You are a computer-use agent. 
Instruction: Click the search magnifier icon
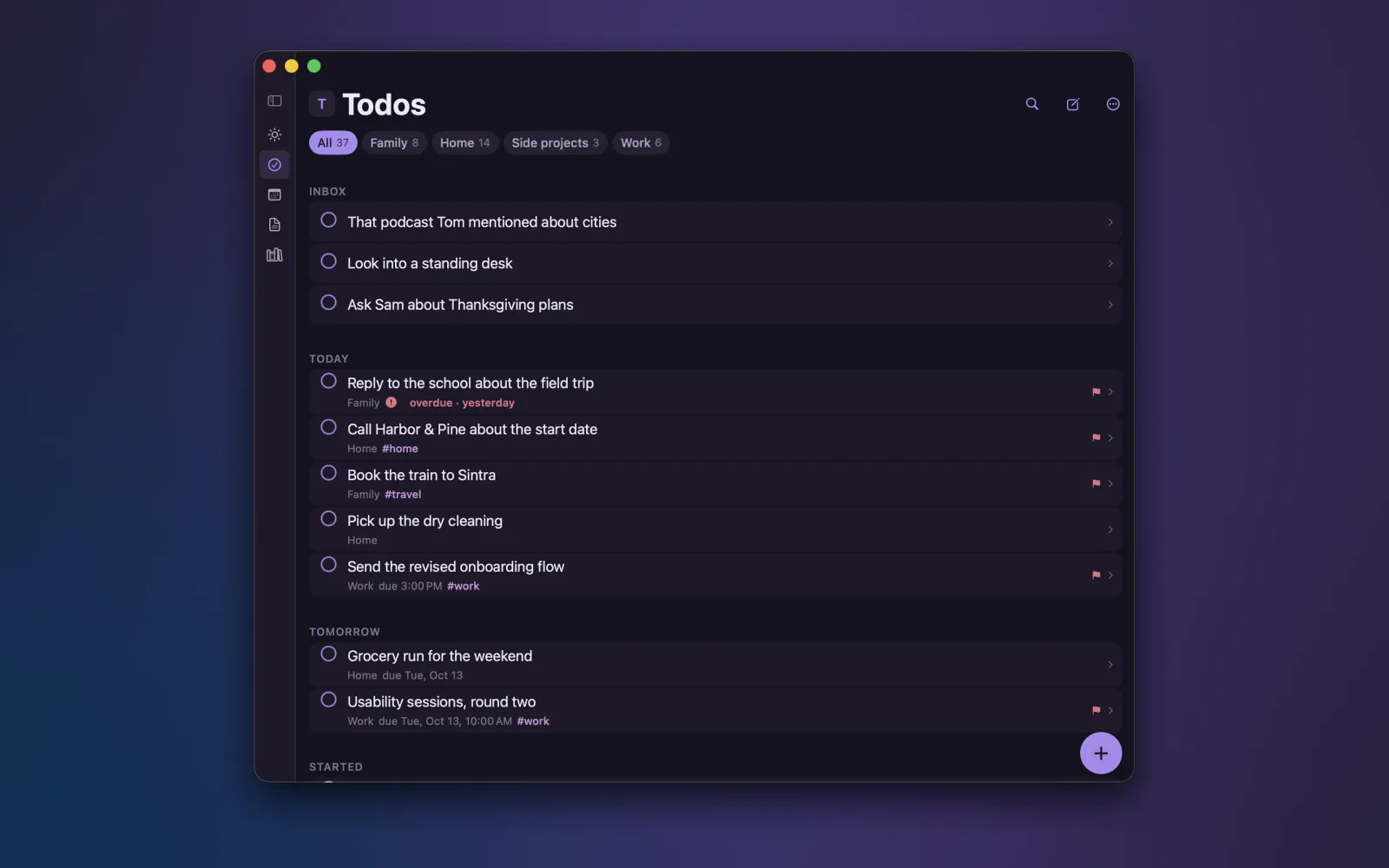[1032, 104]
